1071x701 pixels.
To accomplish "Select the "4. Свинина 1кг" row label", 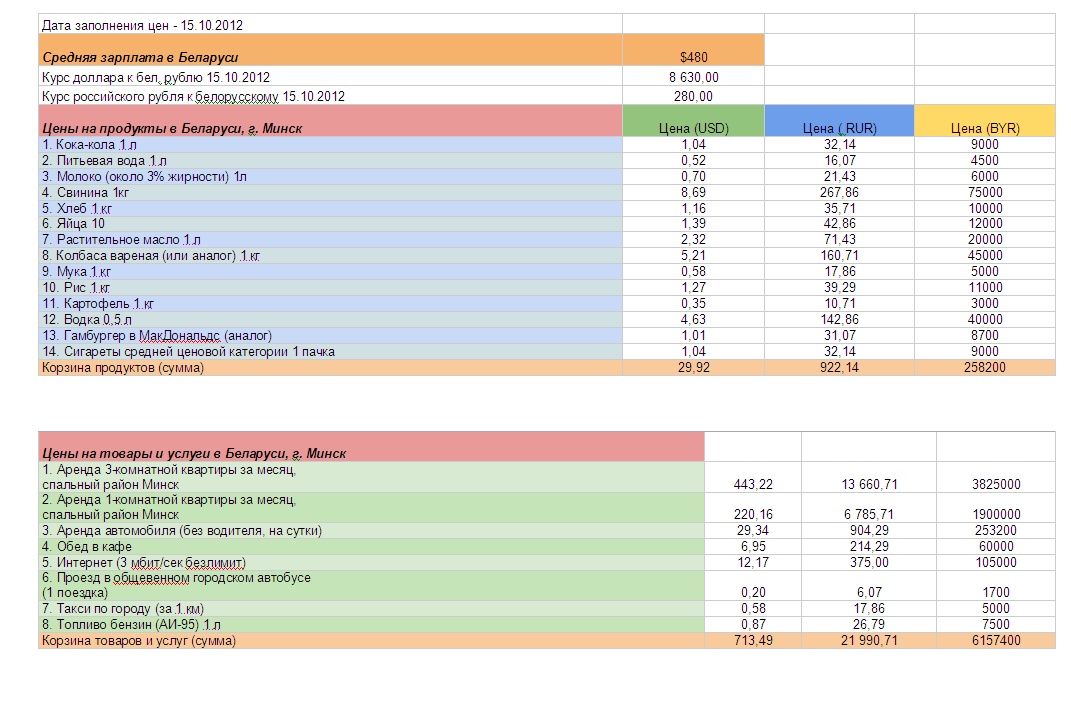I will coord(85,192).
